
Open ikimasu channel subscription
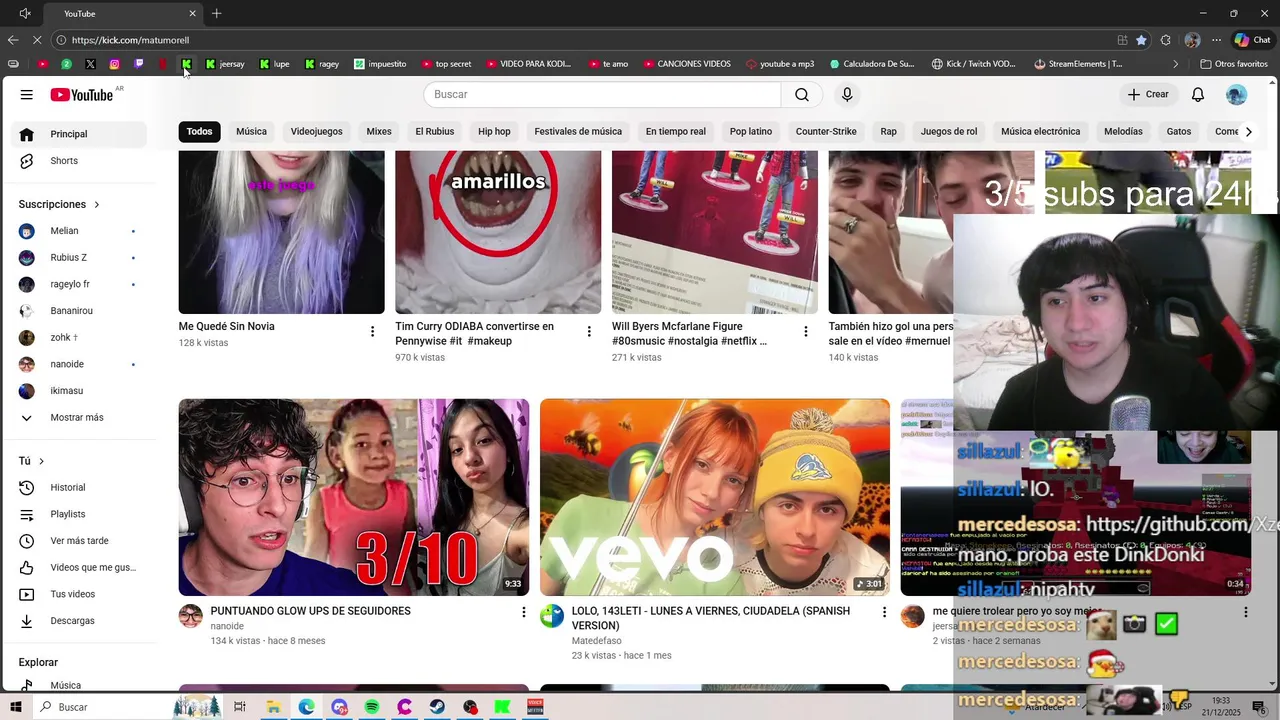click(x=80, y=391)
